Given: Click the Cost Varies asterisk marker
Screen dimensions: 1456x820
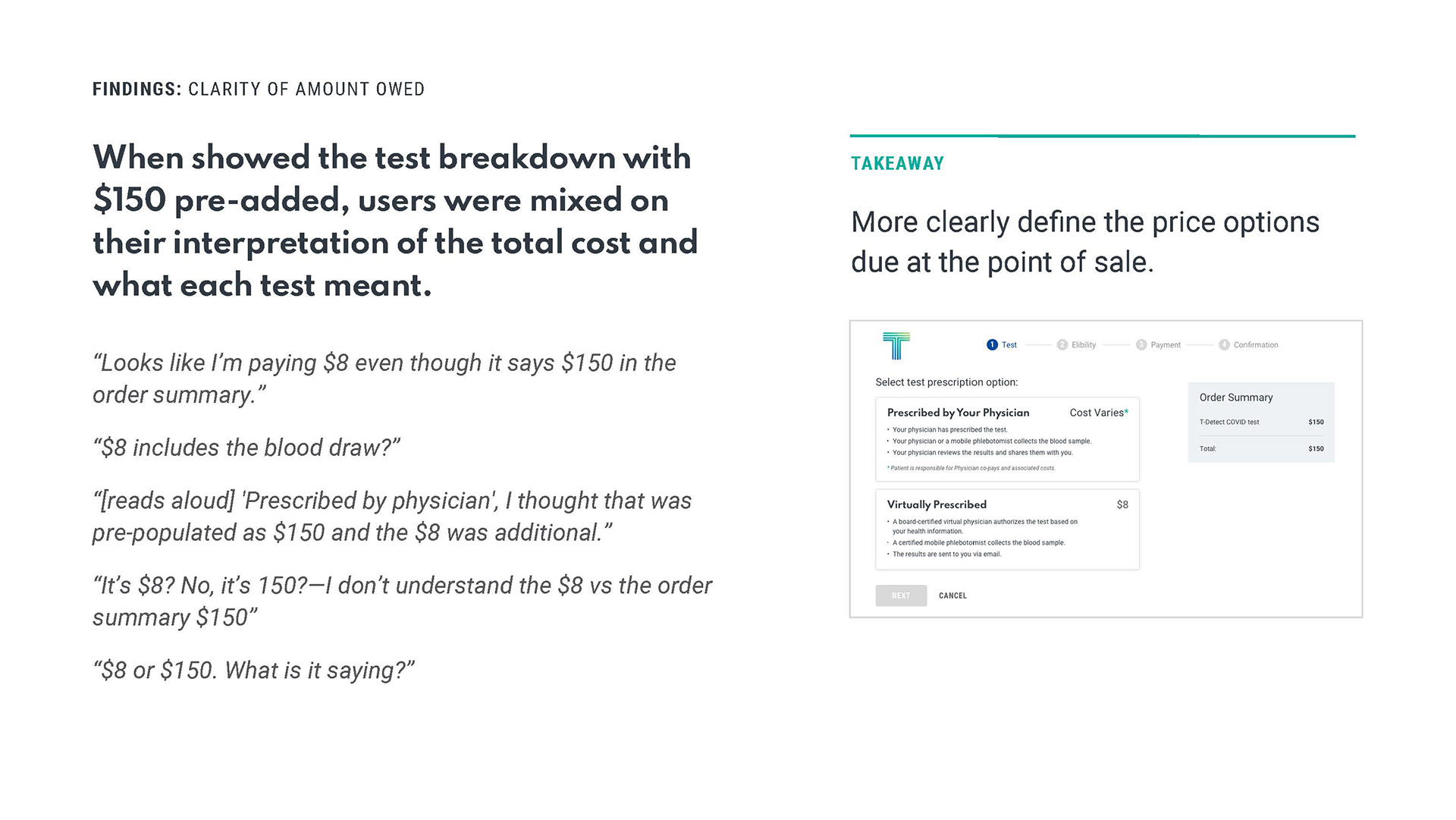Looking at the screenshot, I should [1126, 412].
